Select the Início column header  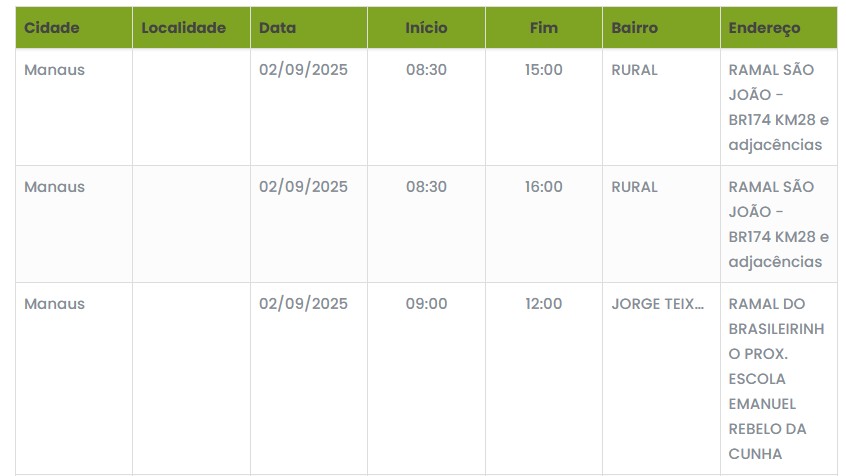pos(426,28)
